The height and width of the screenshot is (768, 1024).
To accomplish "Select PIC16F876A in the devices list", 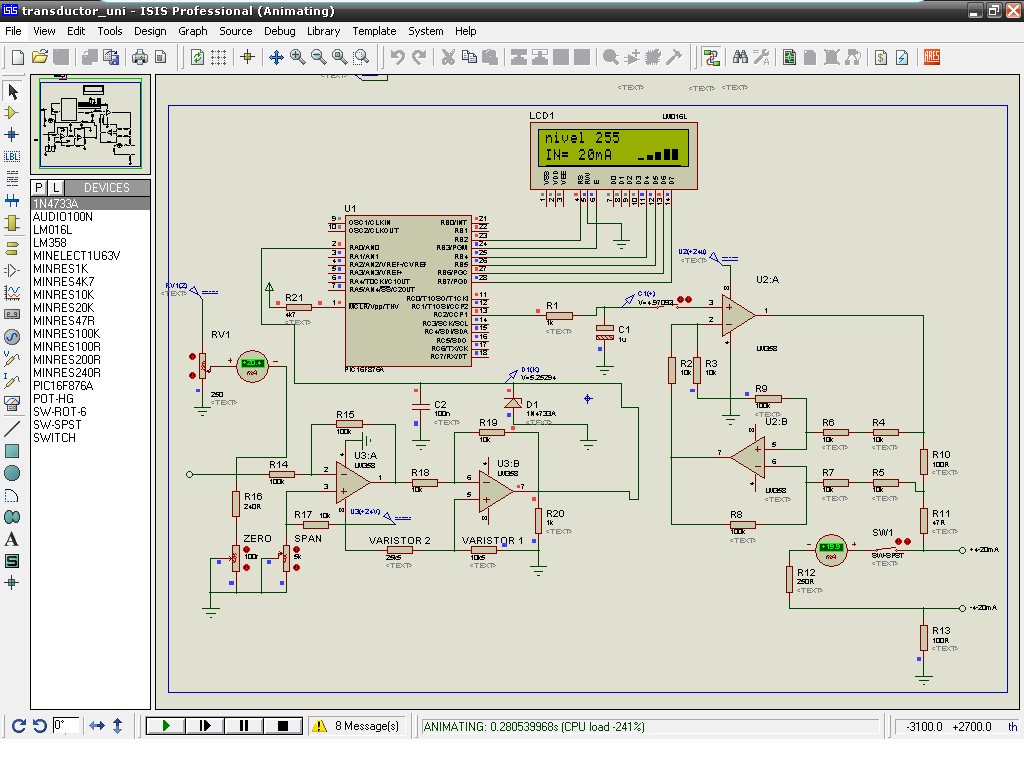I will tap(64, 385).
